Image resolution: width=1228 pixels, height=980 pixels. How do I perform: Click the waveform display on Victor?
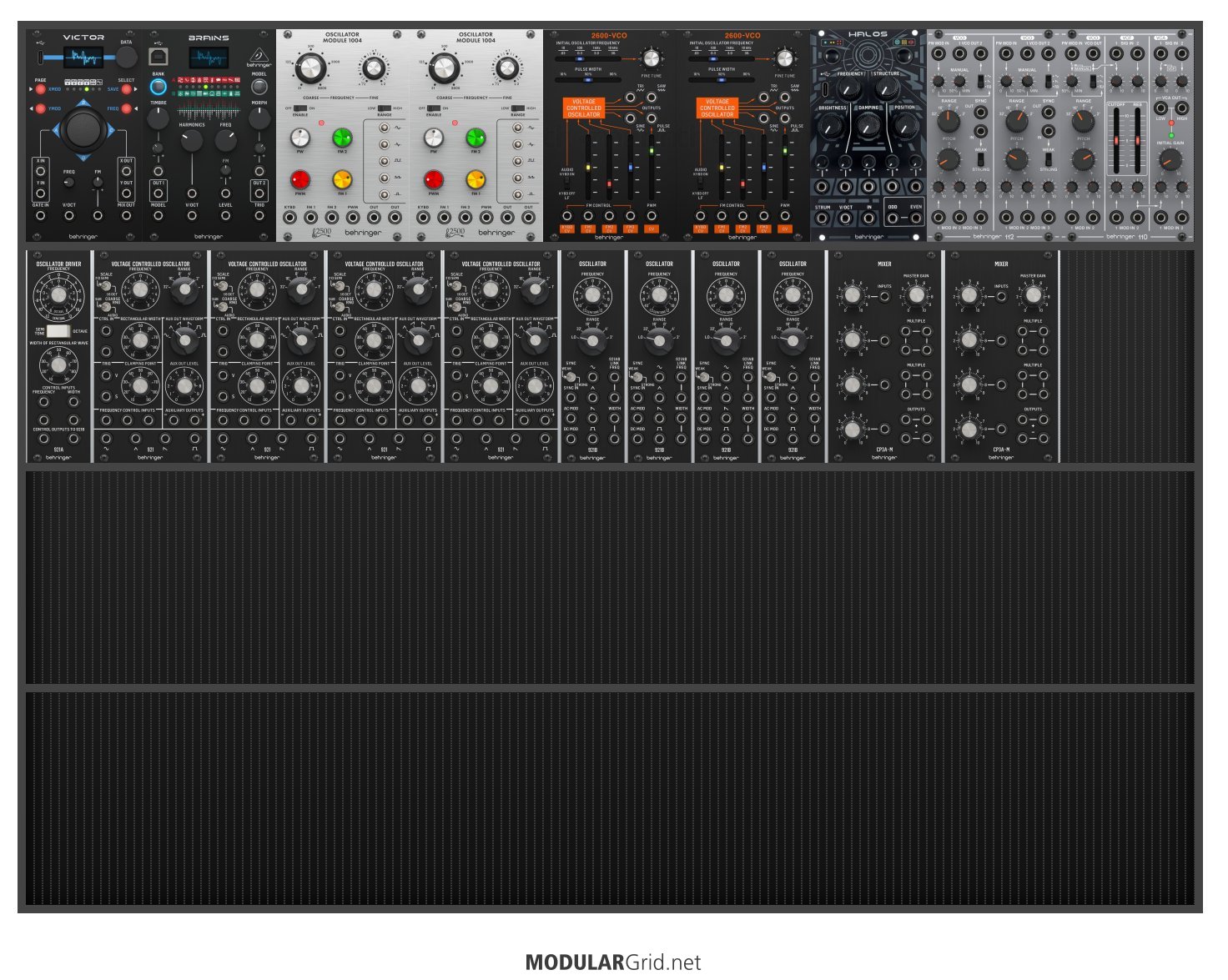pyautogui.click(x=84, y=57)
